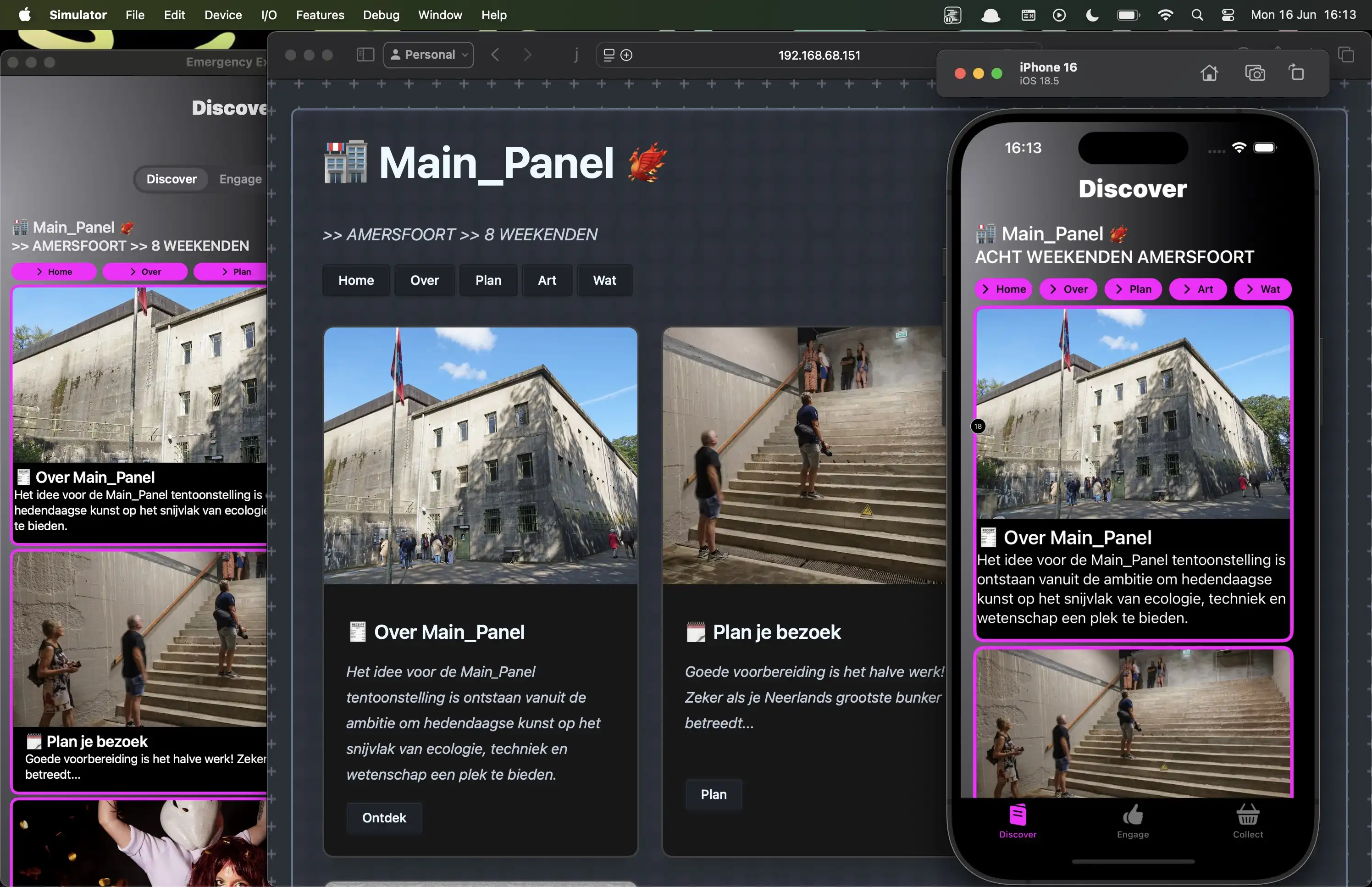Screen dimensions: 1372x887
Task: Click the Safari address bar 192.168.68.151
Action: [x=819, y=55]
